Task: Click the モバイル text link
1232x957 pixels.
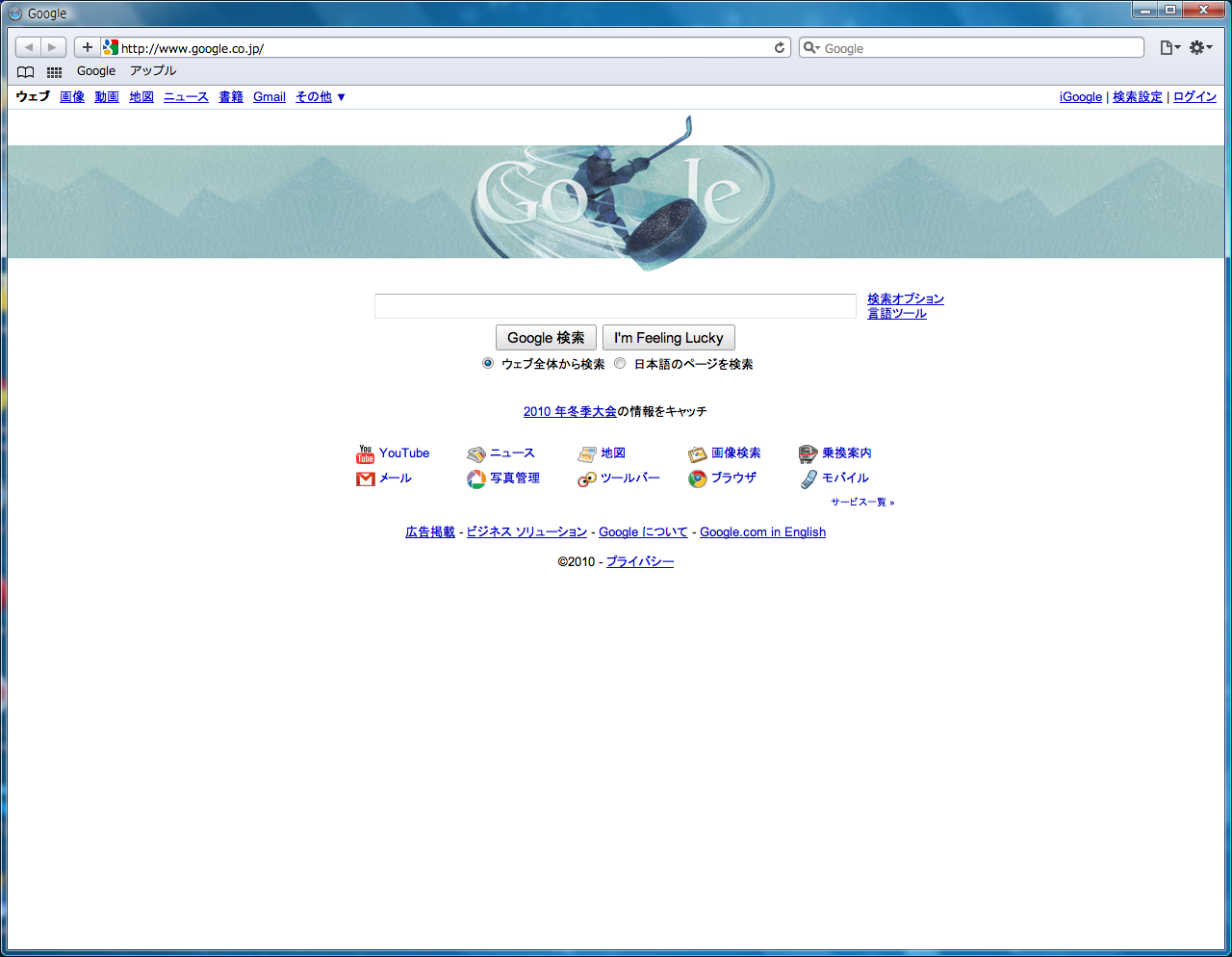Action: click(x=845, y=478)
